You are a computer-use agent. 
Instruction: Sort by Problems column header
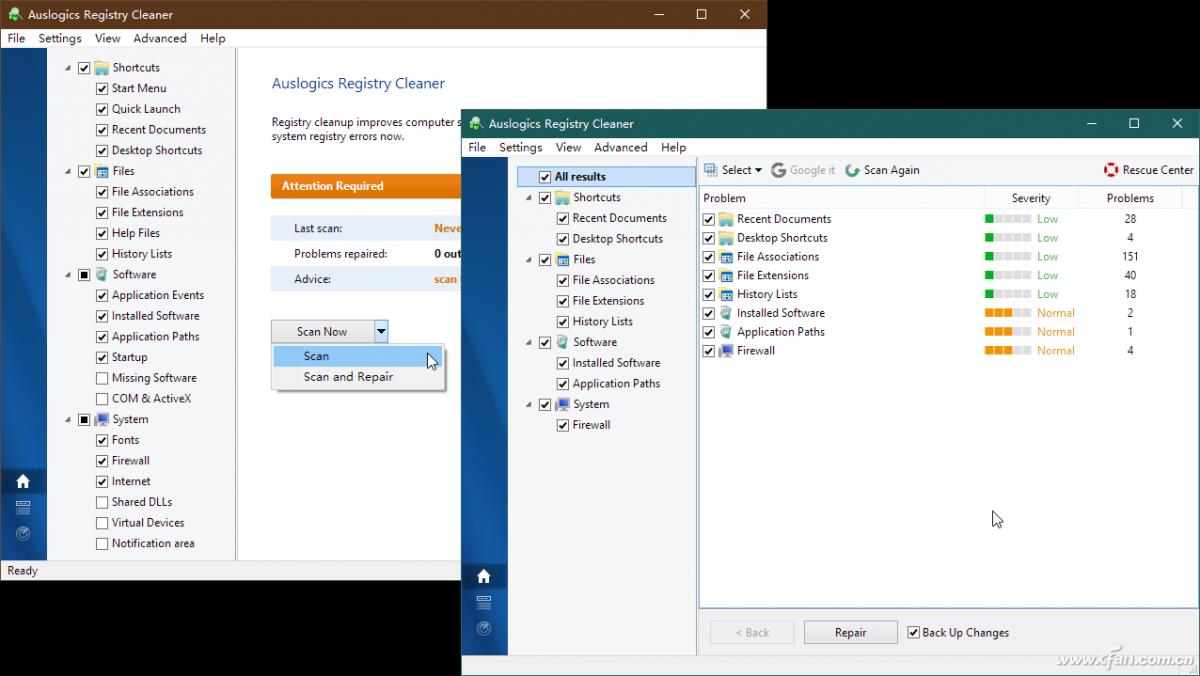(x=1130, y=198)
